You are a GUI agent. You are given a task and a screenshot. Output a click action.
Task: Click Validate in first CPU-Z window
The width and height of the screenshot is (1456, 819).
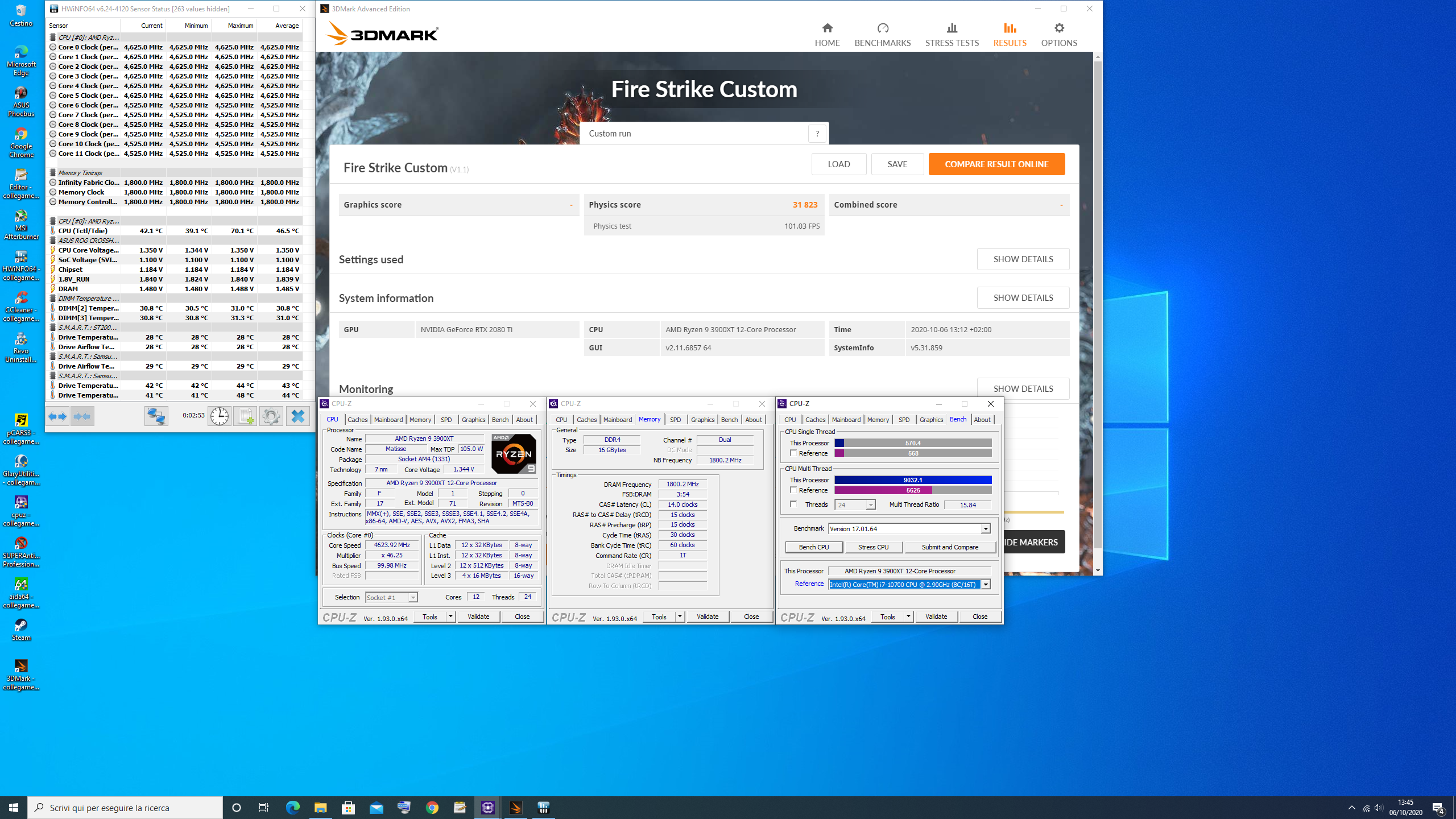[x=478, y=617]
